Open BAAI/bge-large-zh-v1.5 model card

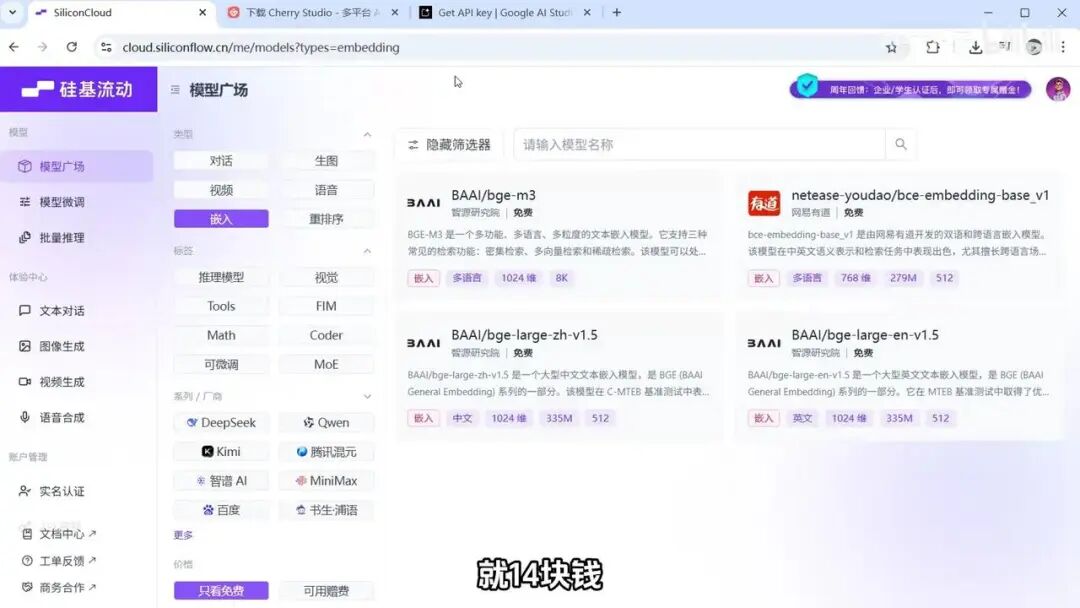(x=559, y=376)
